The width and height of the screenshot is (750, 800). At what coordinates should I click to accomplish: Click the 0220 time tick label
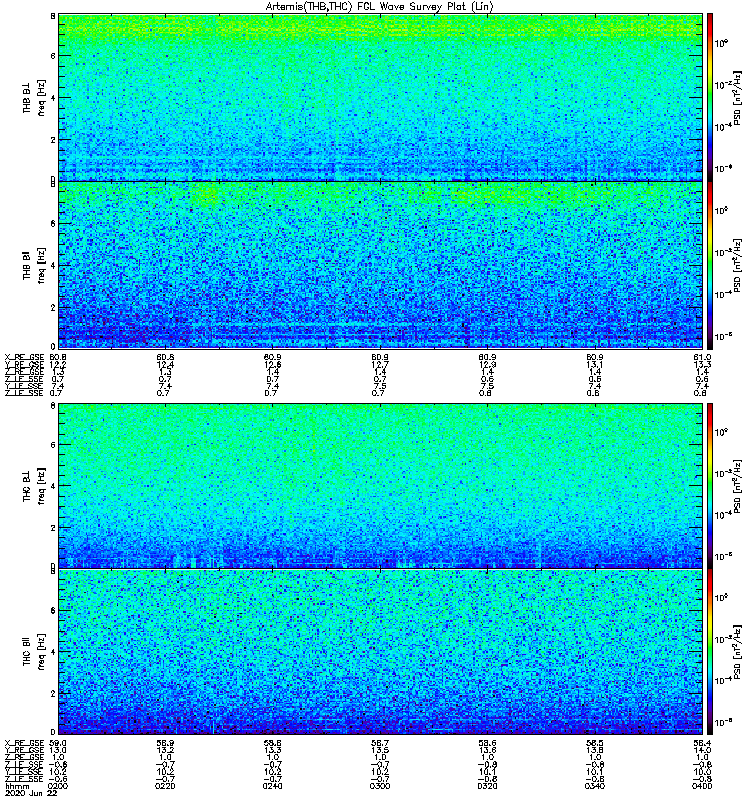click(x=165, y=786)
